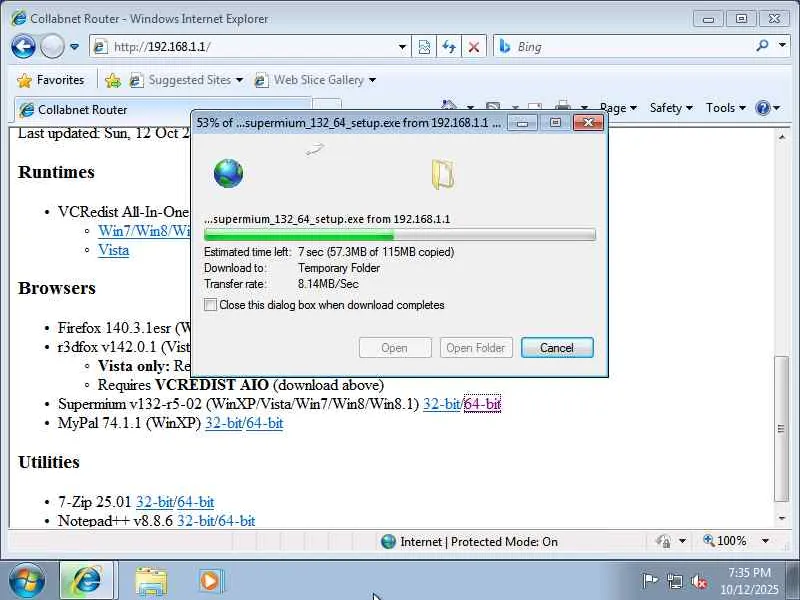
Task: Minimize the download dialog window
Action: click(x=522, y=123)
